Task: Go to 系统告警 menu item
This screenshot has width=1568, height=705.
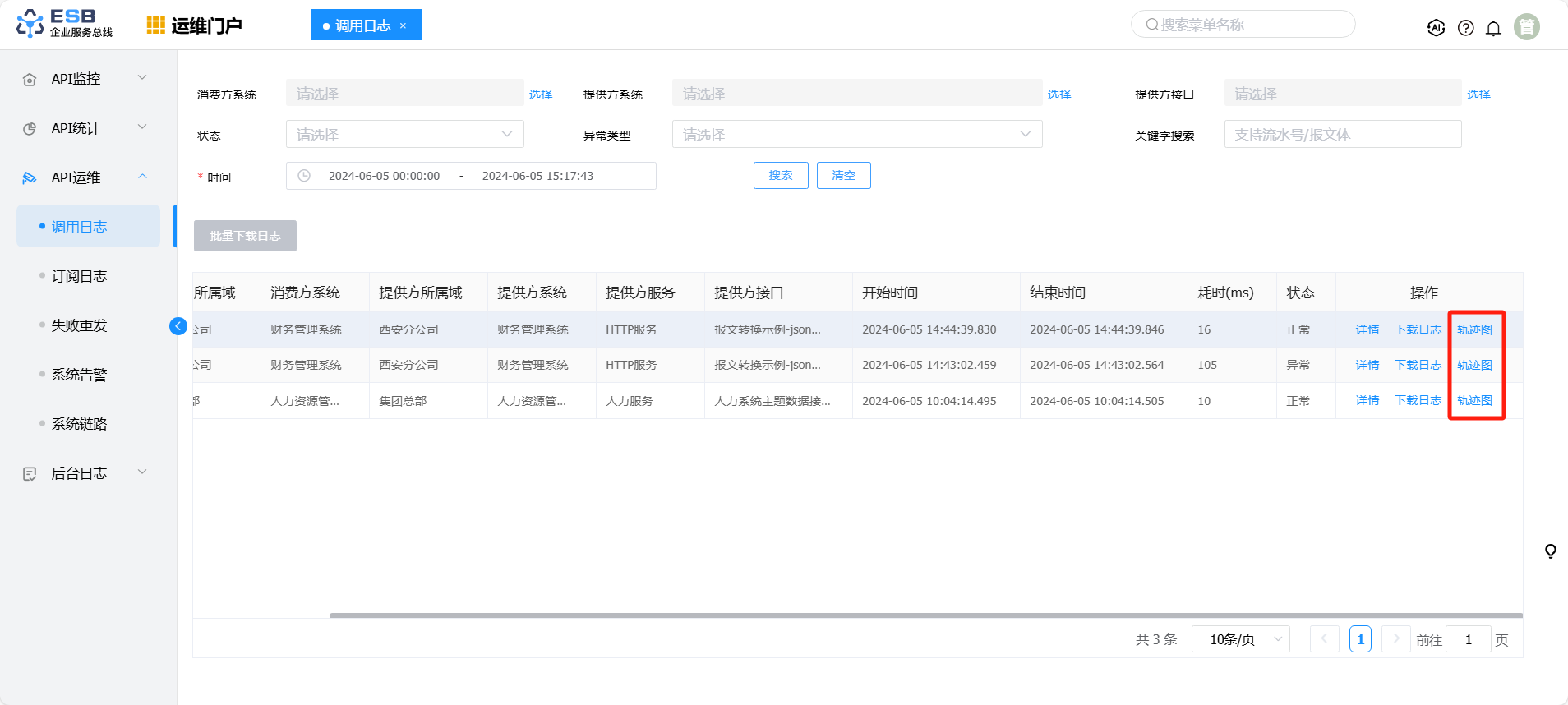Action: coord(79,375)
